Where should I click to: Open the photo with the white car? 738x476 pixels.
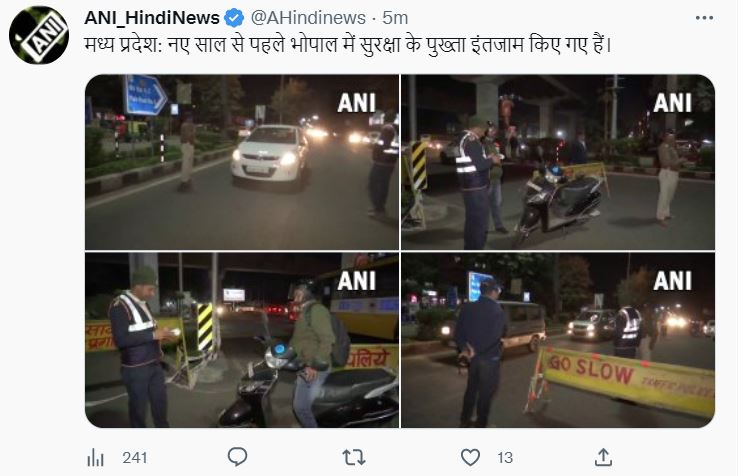point(242,162)
